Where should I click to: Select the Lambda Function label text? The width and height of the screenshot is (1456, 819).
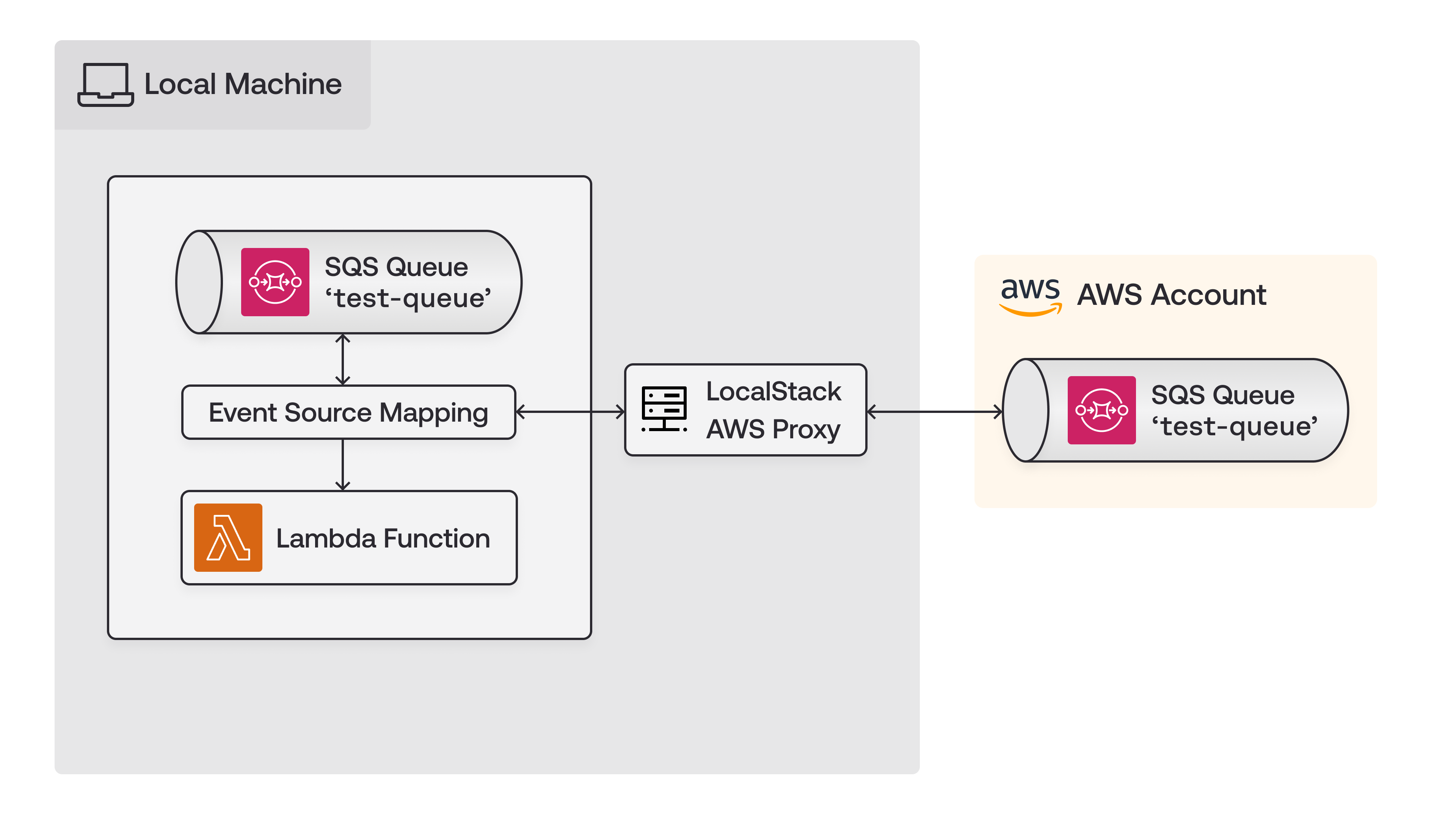383,538
